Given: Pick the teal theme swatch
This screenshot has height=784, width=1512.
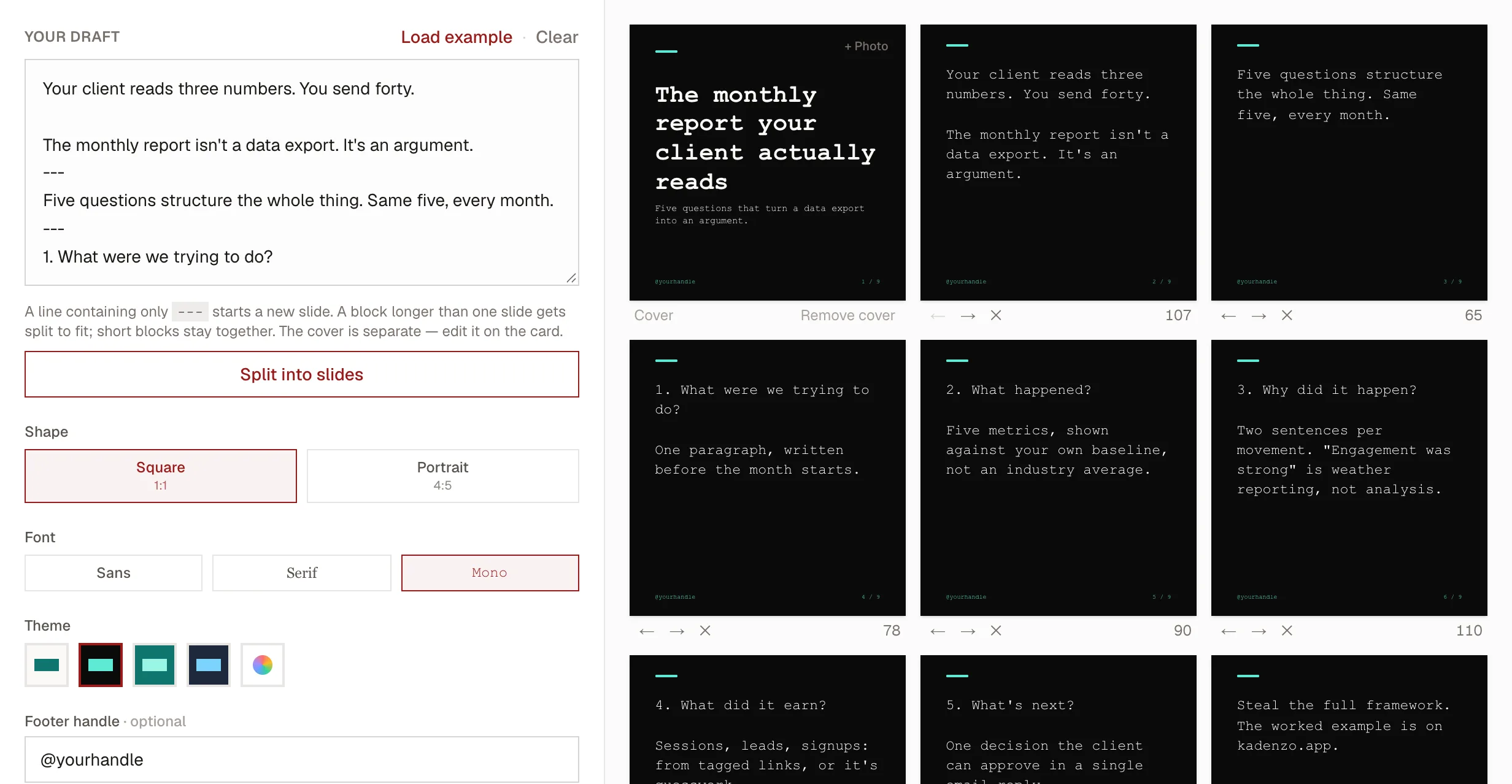Looking at the screenshot, I should coord(155,665).
